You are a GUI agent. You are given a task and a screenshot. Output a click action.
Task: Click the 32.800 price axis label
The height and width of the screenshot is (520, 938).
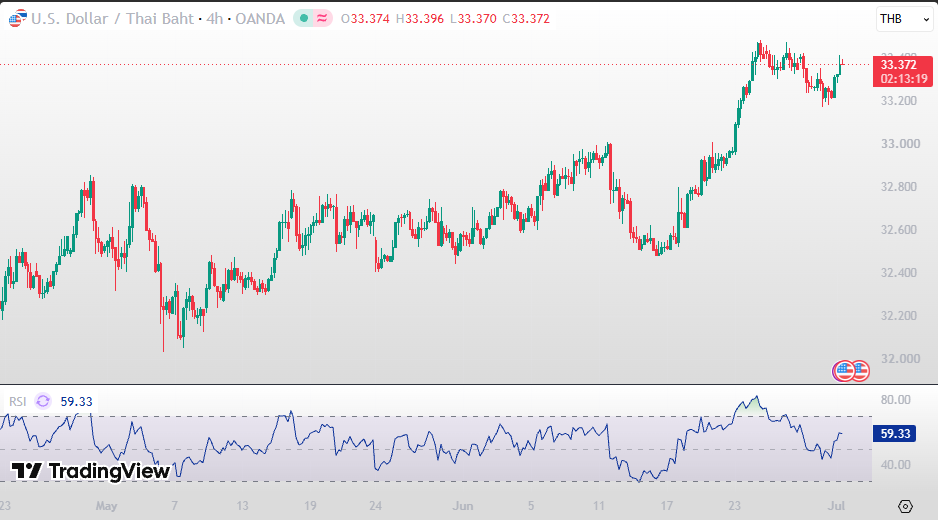click(899, 187)
